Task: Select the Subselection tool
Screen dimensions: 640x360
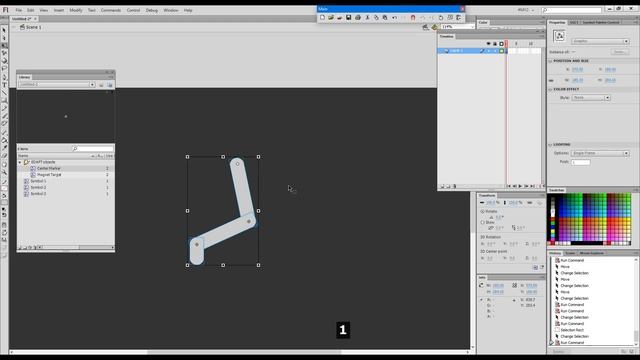Action: click(x=4, y=38)
